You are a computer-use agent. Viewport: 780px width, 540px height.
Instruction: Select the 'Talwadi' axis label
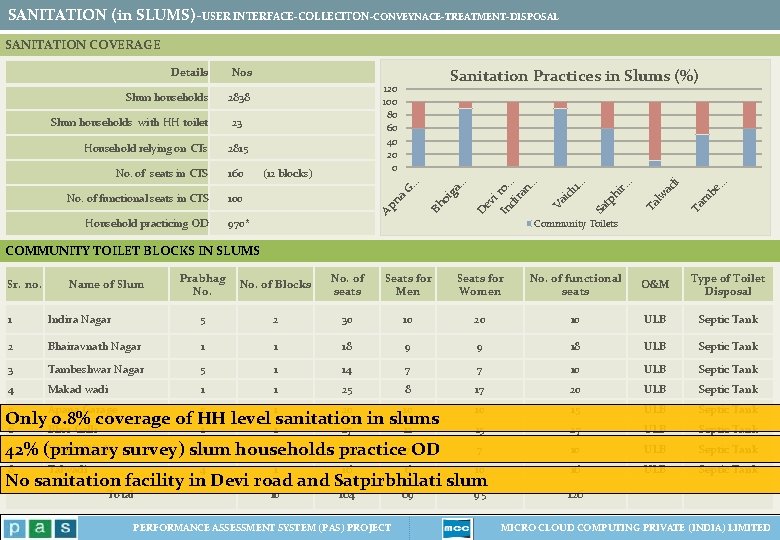(x=662, y=194)
